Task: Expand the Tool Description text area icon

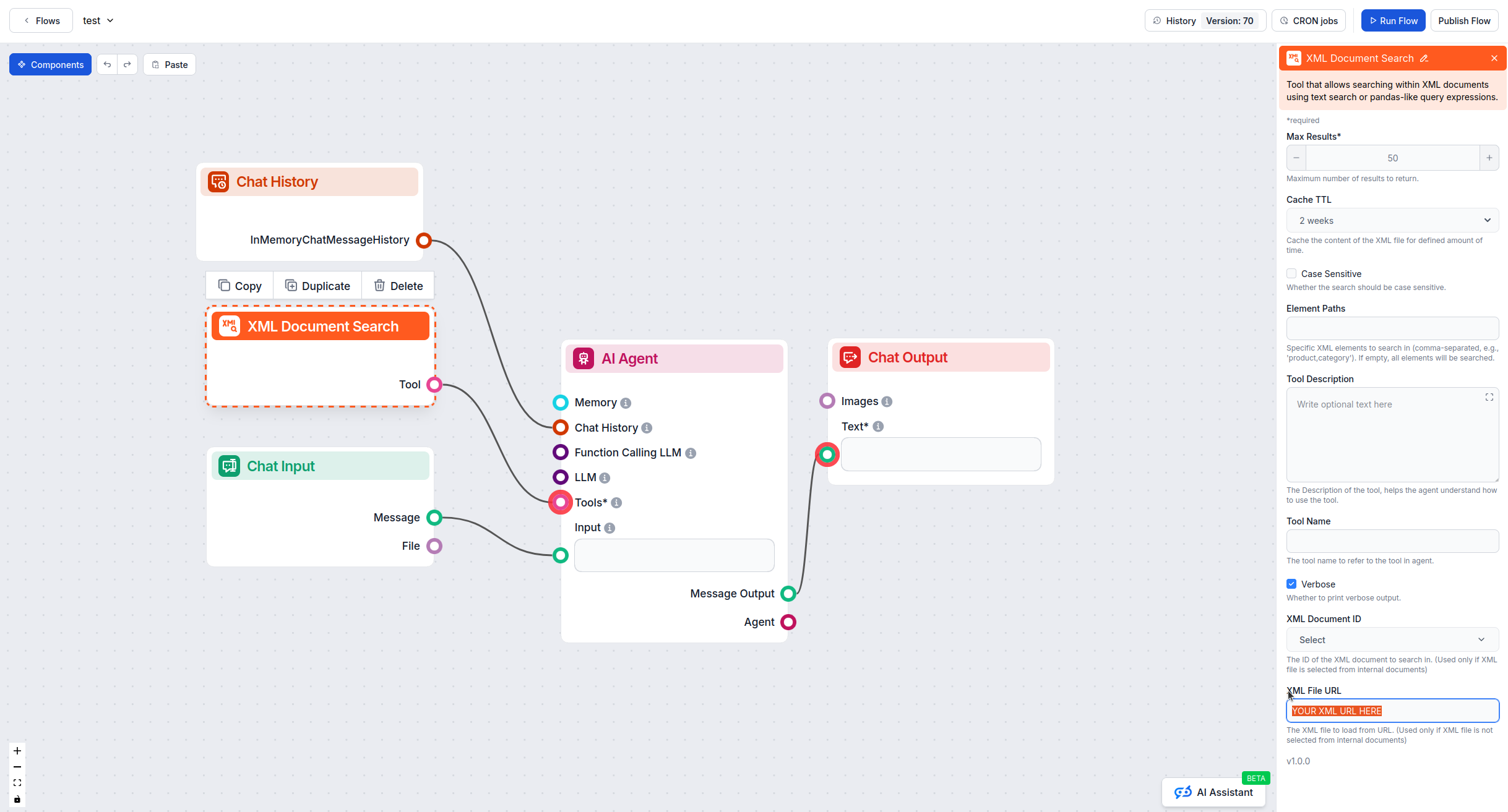Action: [1489, 397]
